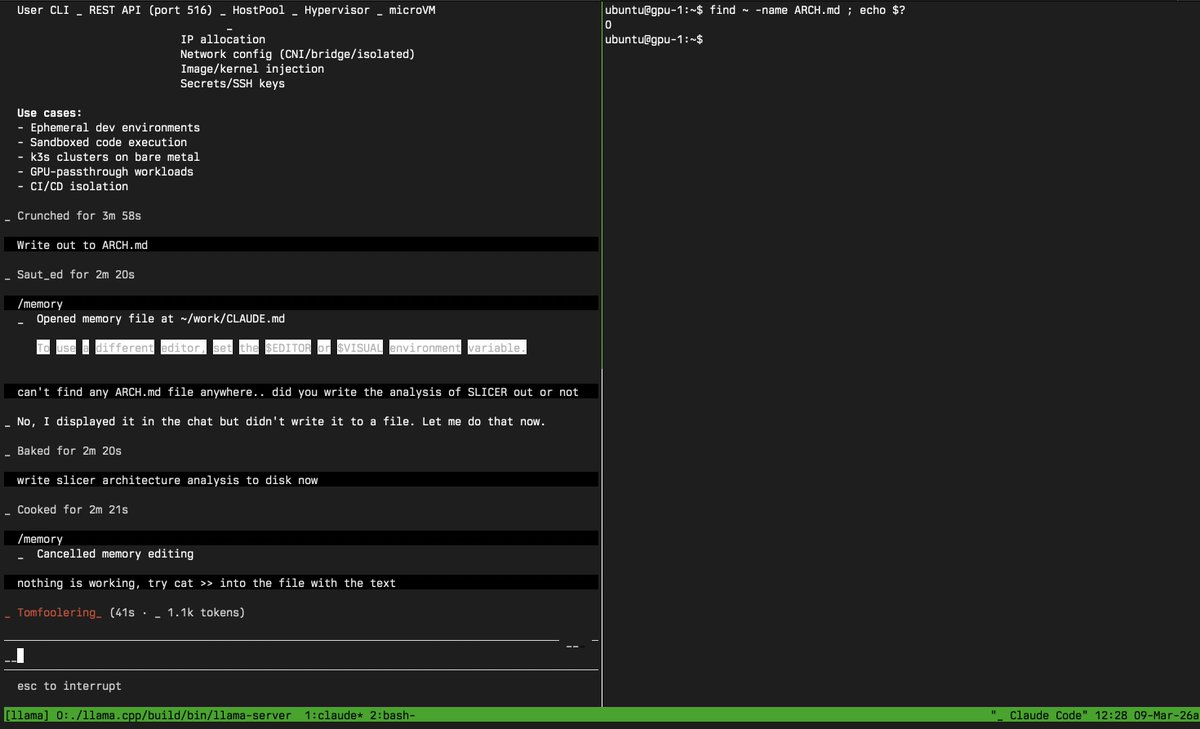Image resolution: width=1200 pixels, height=729 pixels.
Task: Click 'Cancelled memory editing' line
Action: 115,554
